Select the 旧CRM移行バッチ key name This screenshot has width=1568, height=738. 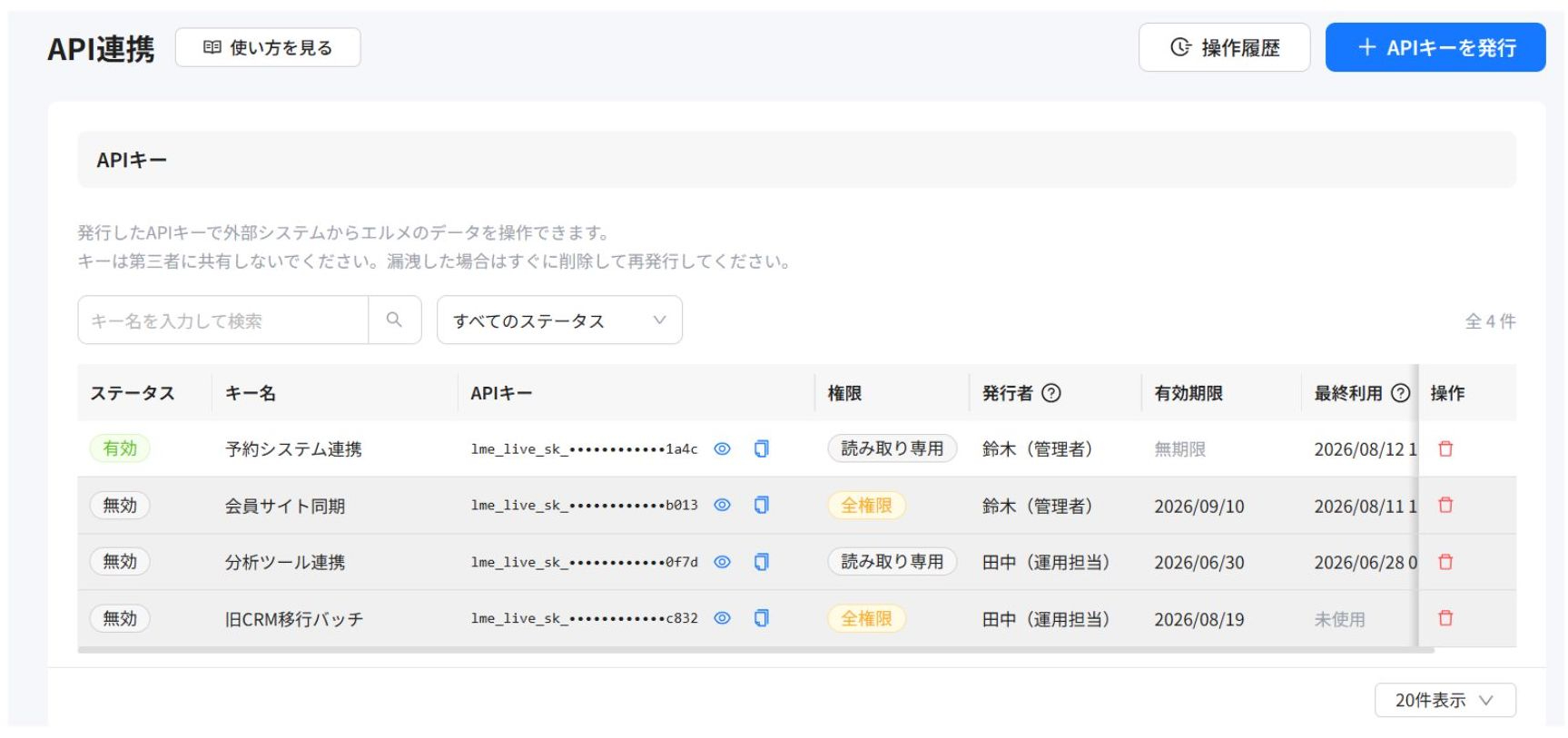(x=294, y=619)
